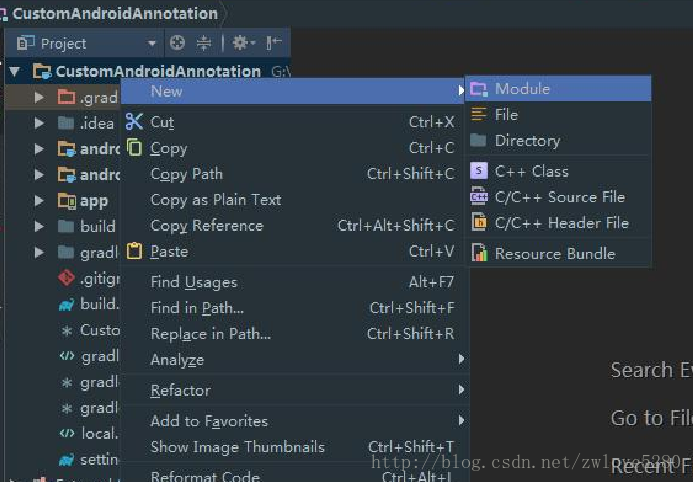Click the C++ Class icon
Screen dimensions: 693x482
click(x=479, y=171)
